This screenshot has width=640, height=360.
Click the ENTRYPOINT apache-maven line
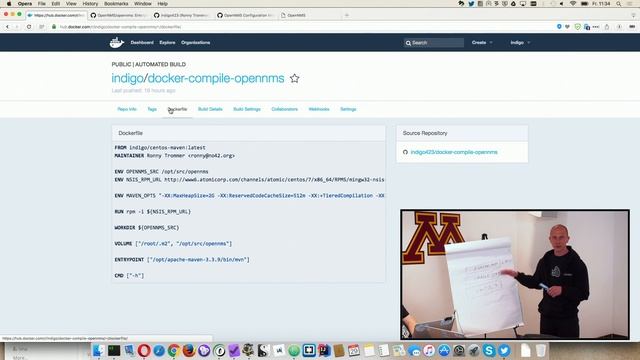[182, 260]
